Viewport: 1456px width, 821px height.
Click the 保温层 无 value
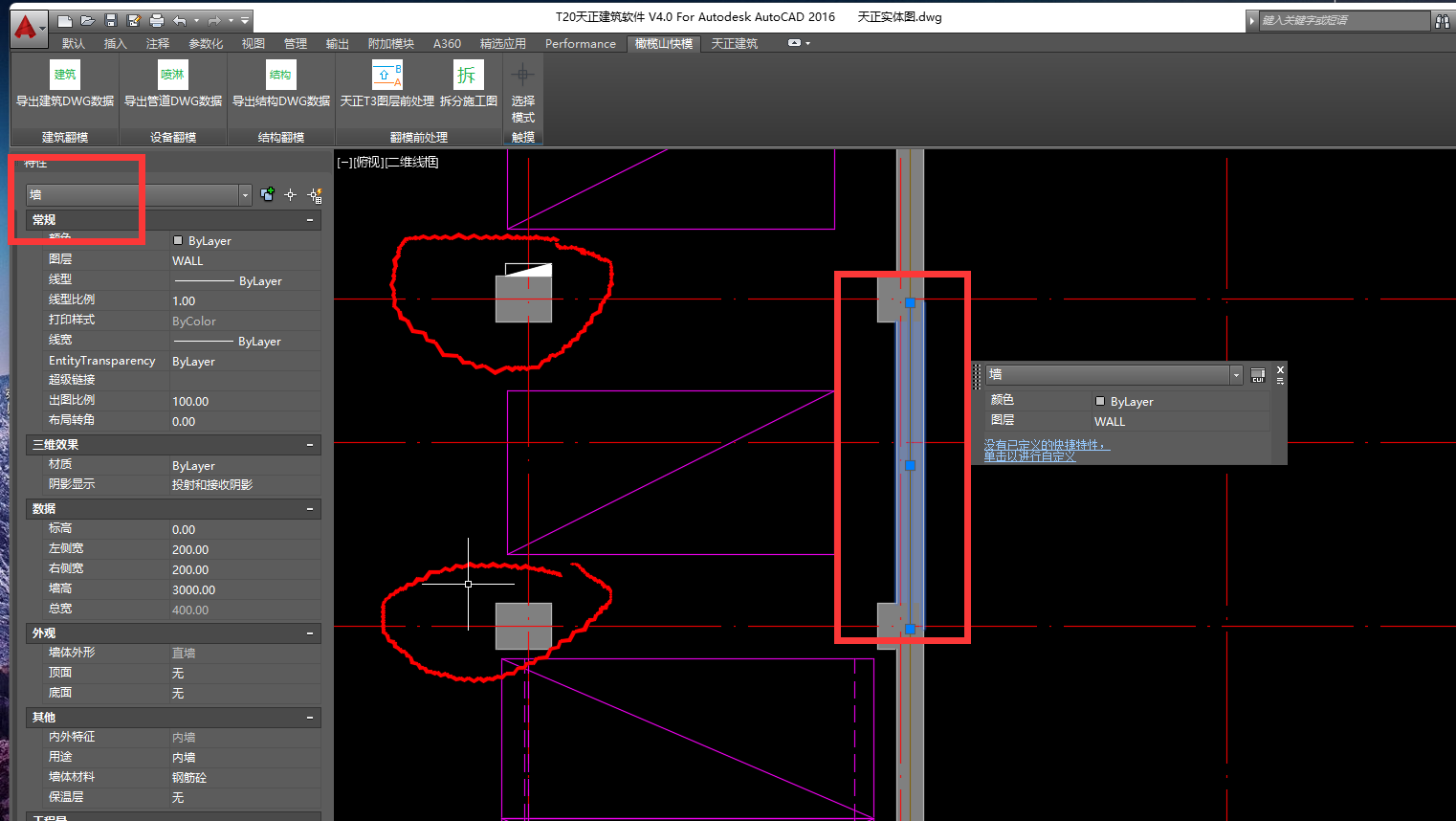(245, 797)
